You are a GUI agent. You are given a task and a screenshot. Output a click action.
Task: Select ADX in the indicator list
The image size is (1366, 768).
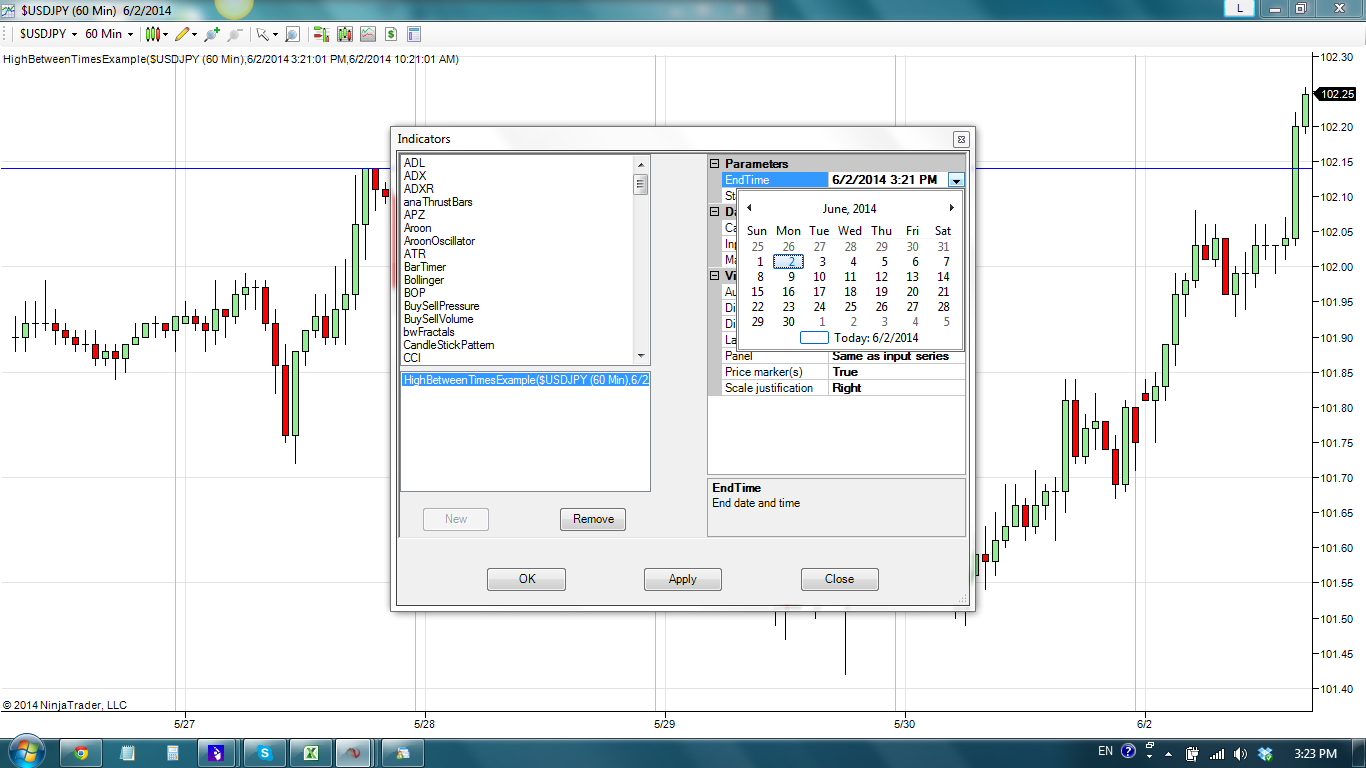pyautogui.click(x=415, y=176)
